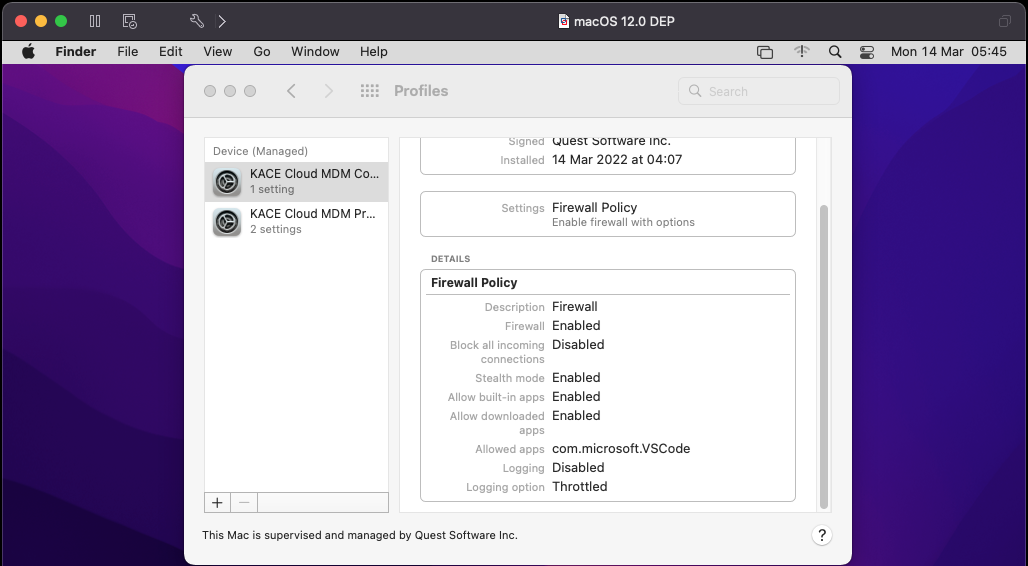Select the KACE Cloud MDM profile with 1 setting

(296, 181)
